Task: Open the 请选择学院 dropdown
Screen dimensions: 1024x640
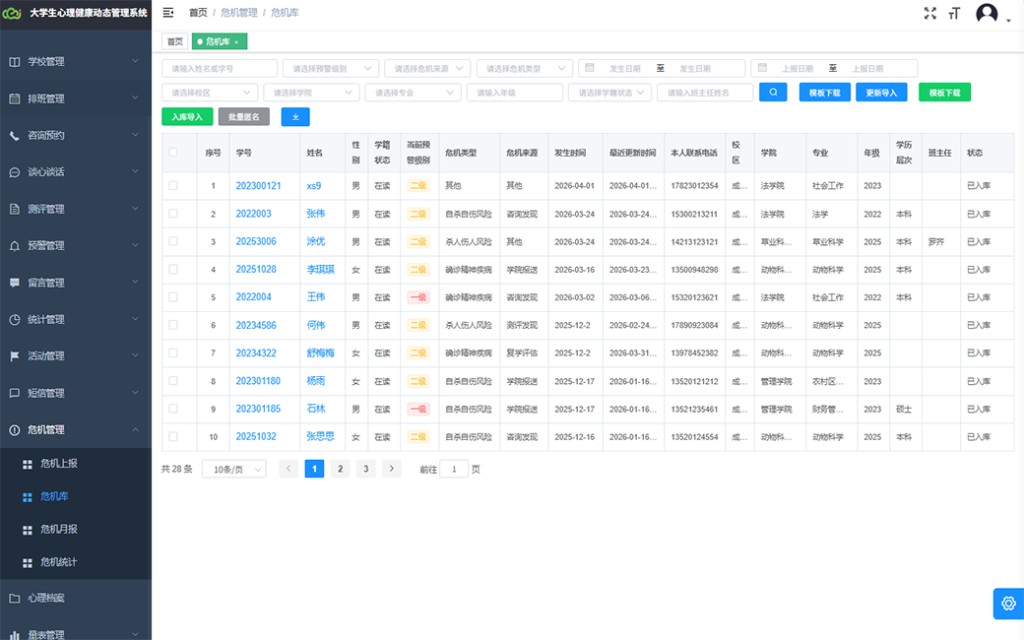Action: click(312, 92)
